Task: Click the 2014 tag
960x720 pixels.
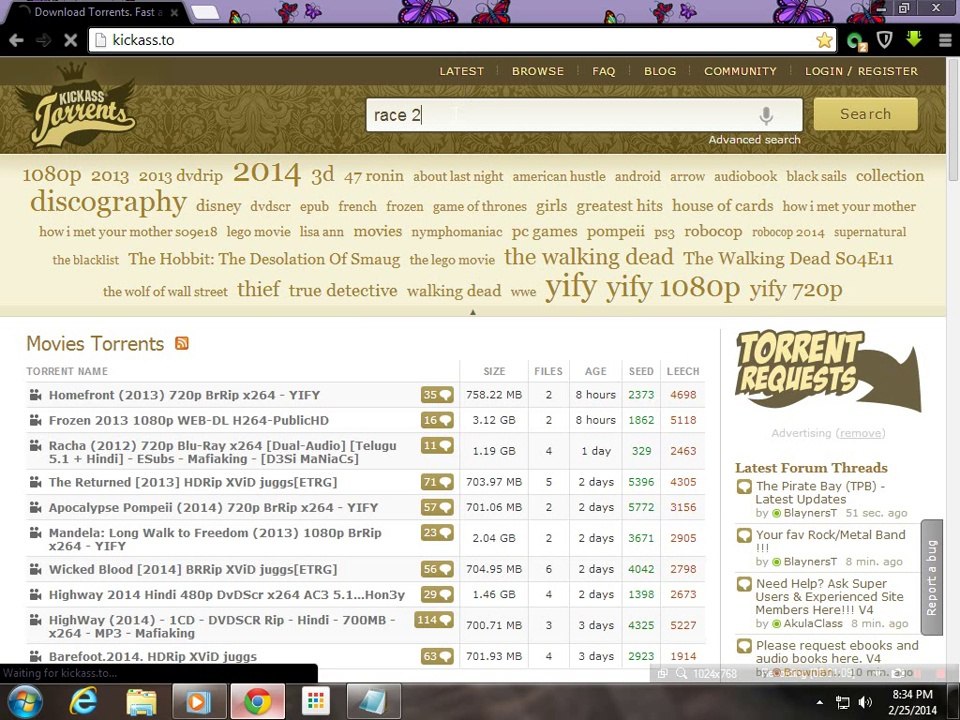Action: tap(266, 173)
